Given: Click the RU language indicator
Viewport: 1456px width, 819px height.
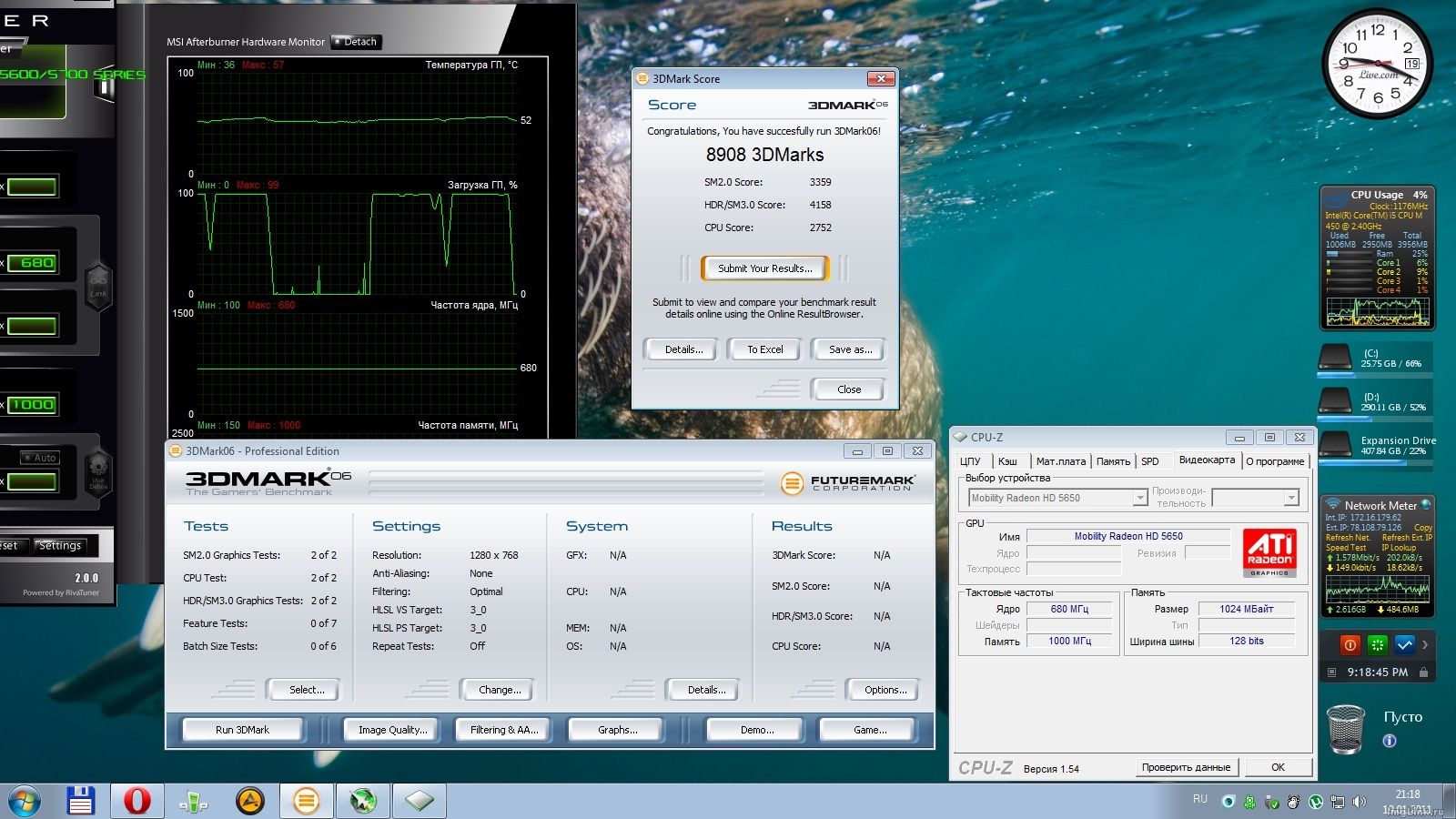Looking at the screenshot, I should tap(1200, 799).
